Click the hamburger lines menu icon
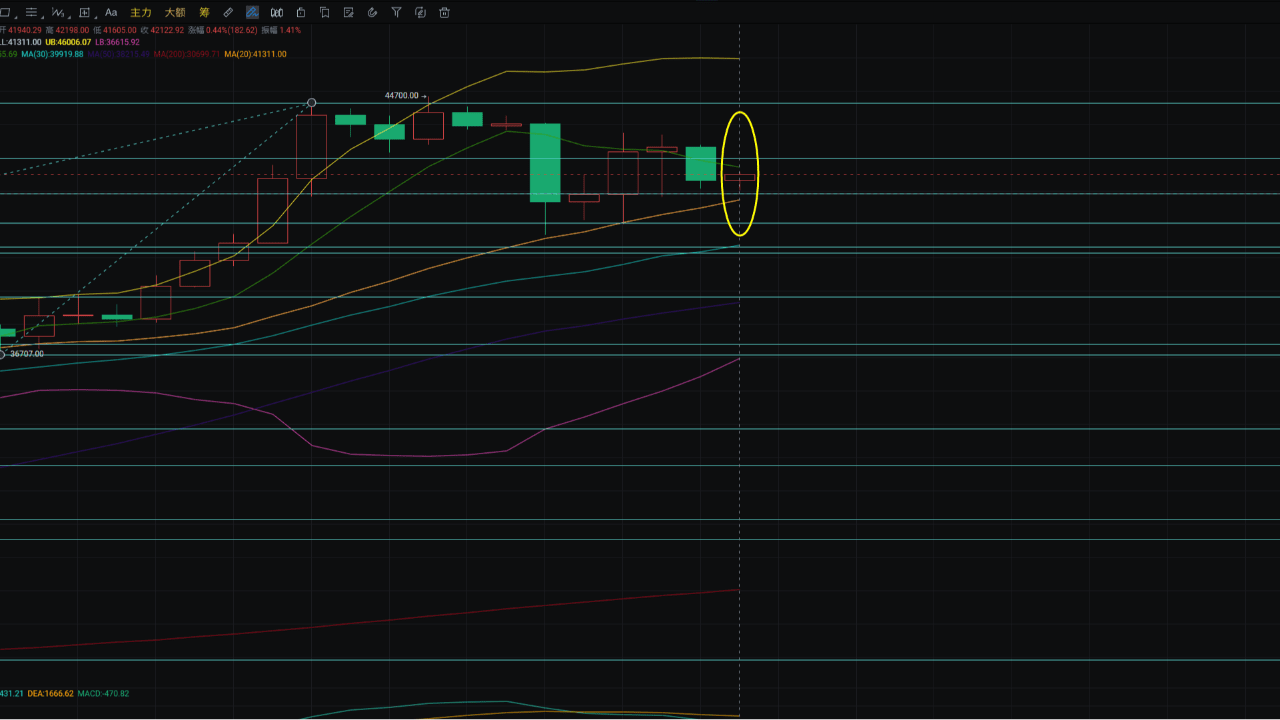Image resolution: width=1280 pixels, height=720 pixels. pyautogui.click(x=32, y=12)
